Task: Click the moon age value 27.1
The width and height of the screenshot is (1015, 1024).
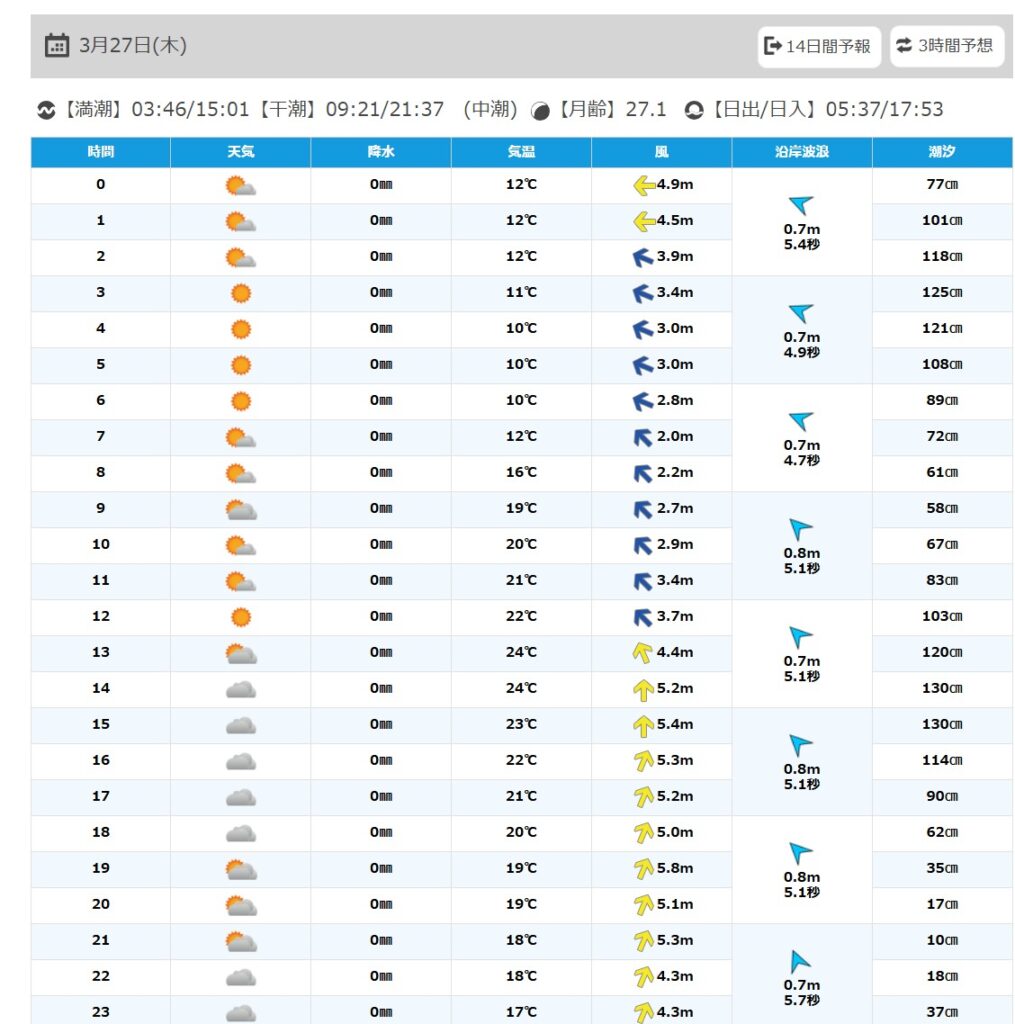Action: coord(646,110)
